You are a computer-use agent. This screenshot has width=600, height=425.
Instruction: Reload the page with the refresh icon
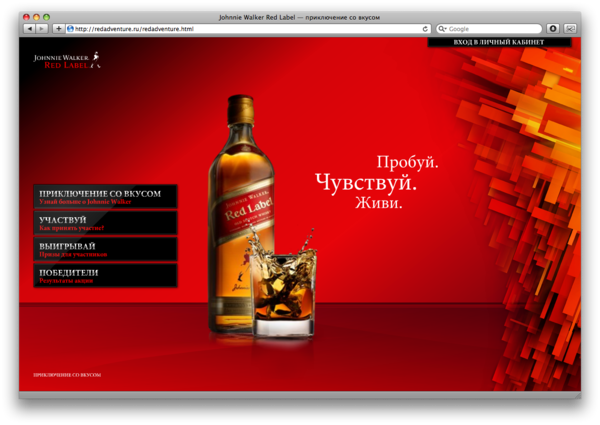coord(425,29)
